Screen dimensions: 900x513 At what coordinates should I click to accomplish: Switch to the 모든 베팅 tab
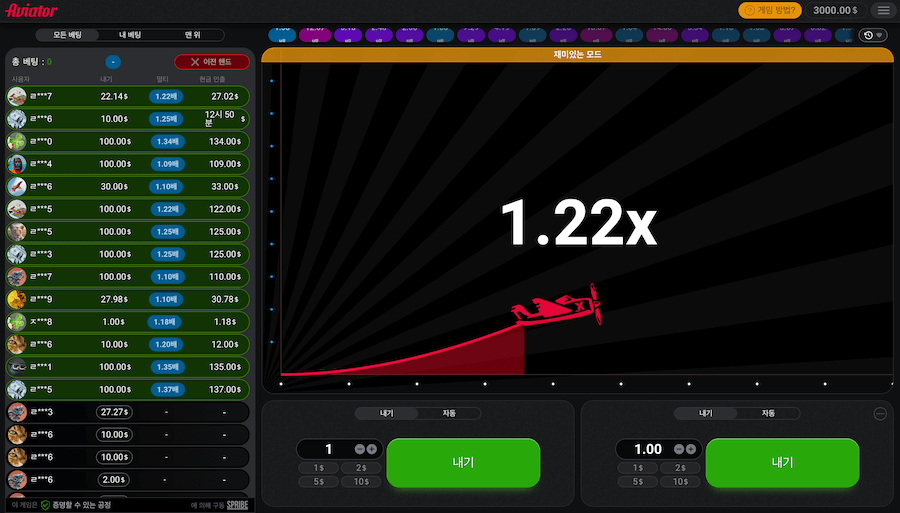[67, 35]
